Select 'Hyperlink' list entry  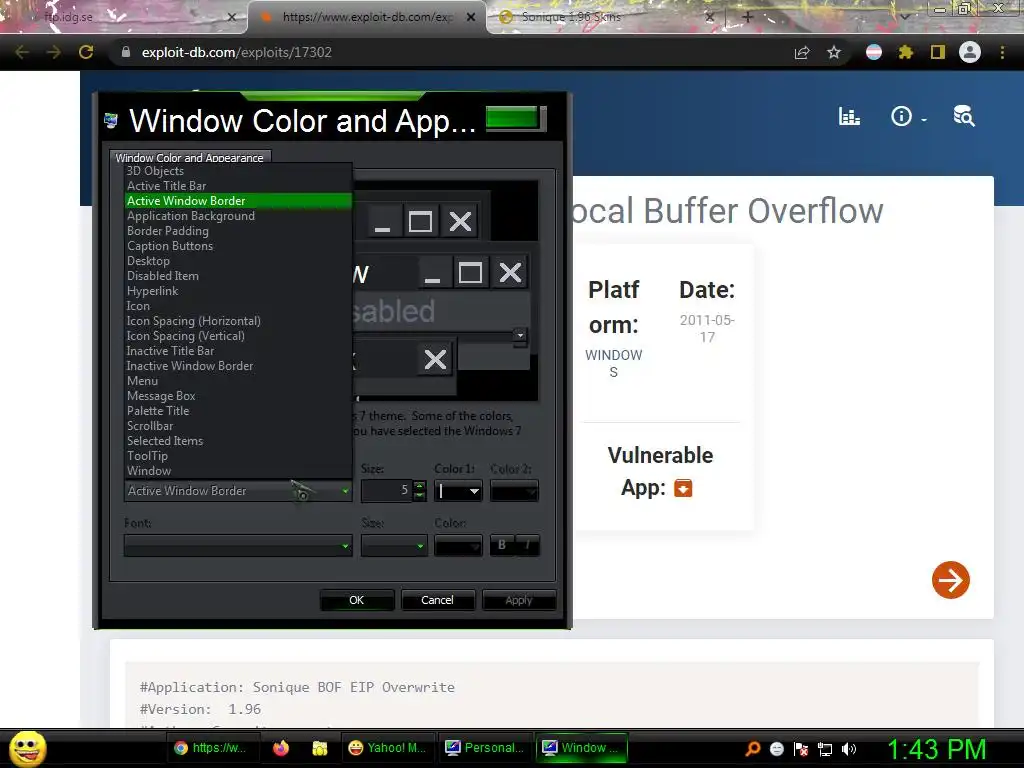tap(238, 291)
